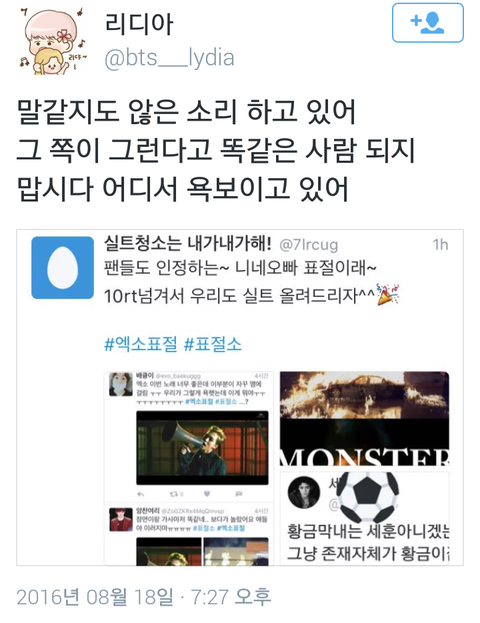Viewport: 480px width, 623px height.
Task: Open the megaphone video thumbnail
Action: click(202, 448)
